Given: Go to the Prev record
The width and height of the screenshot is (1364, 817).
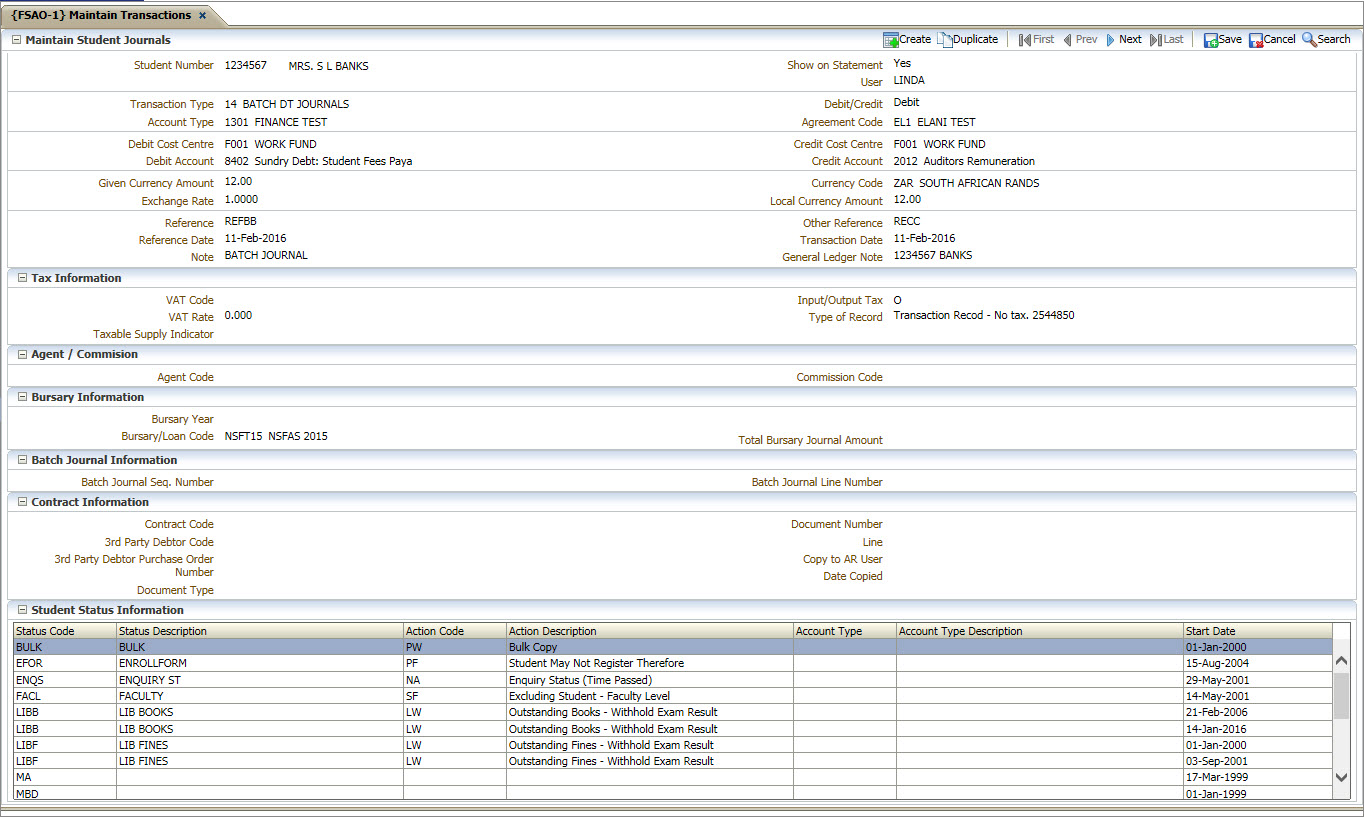Looking at the screenshot, I should click(1068, 40).
